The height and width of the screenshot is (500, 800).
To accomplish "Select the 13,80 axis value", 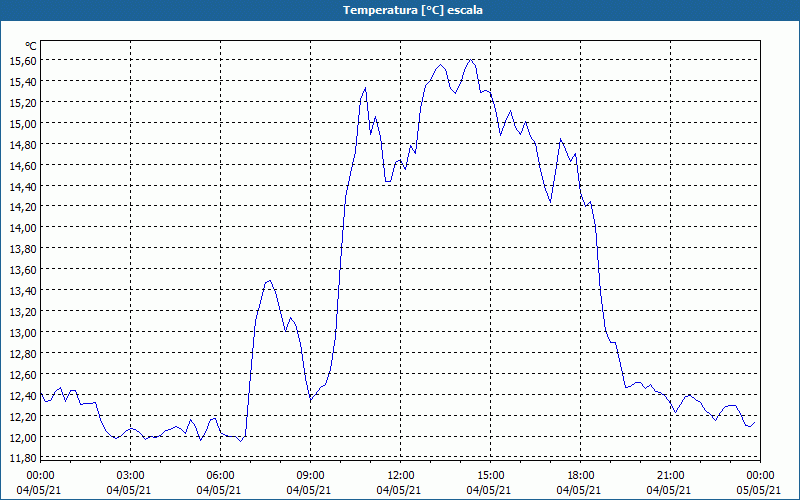I will pyautogui.click(x=23, y=248).
